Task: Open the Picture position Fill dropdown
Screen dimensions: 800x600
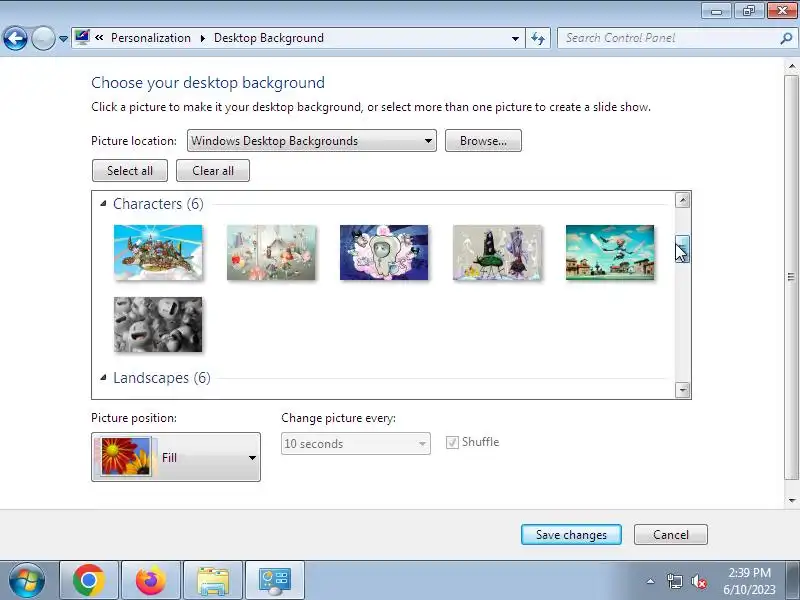Action: [176, 457]
